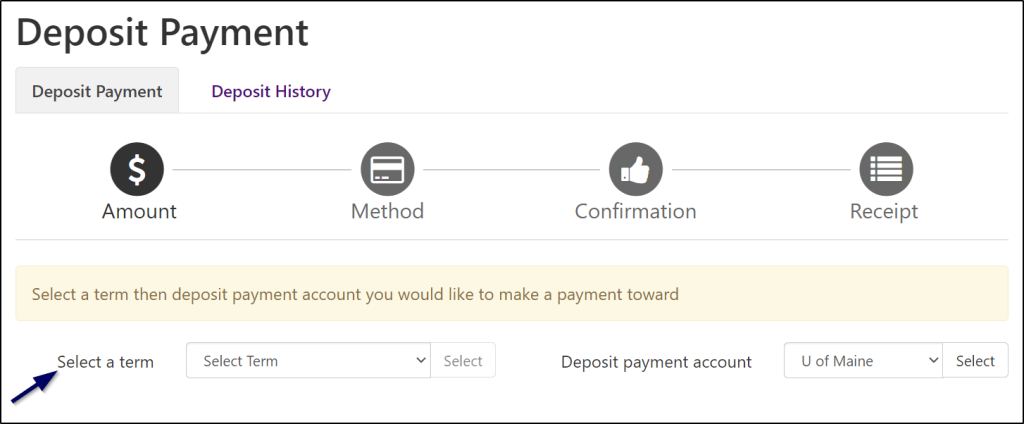1024x424 pixels.
Task: Click the list-style Receipt step icon
Action: click(885, 170)
